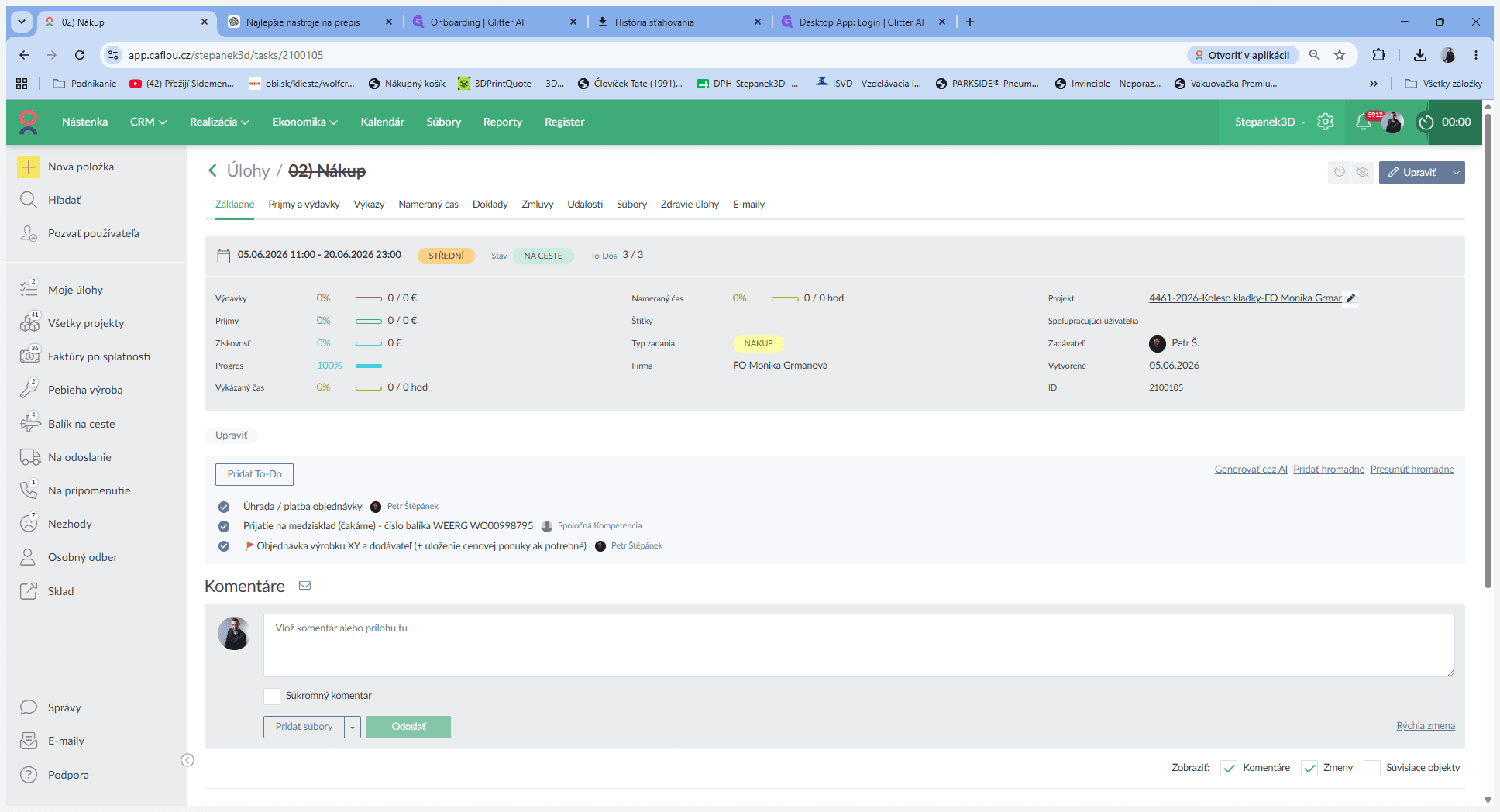
Task: Open the Reporty menu item
Action: point(503,122)
